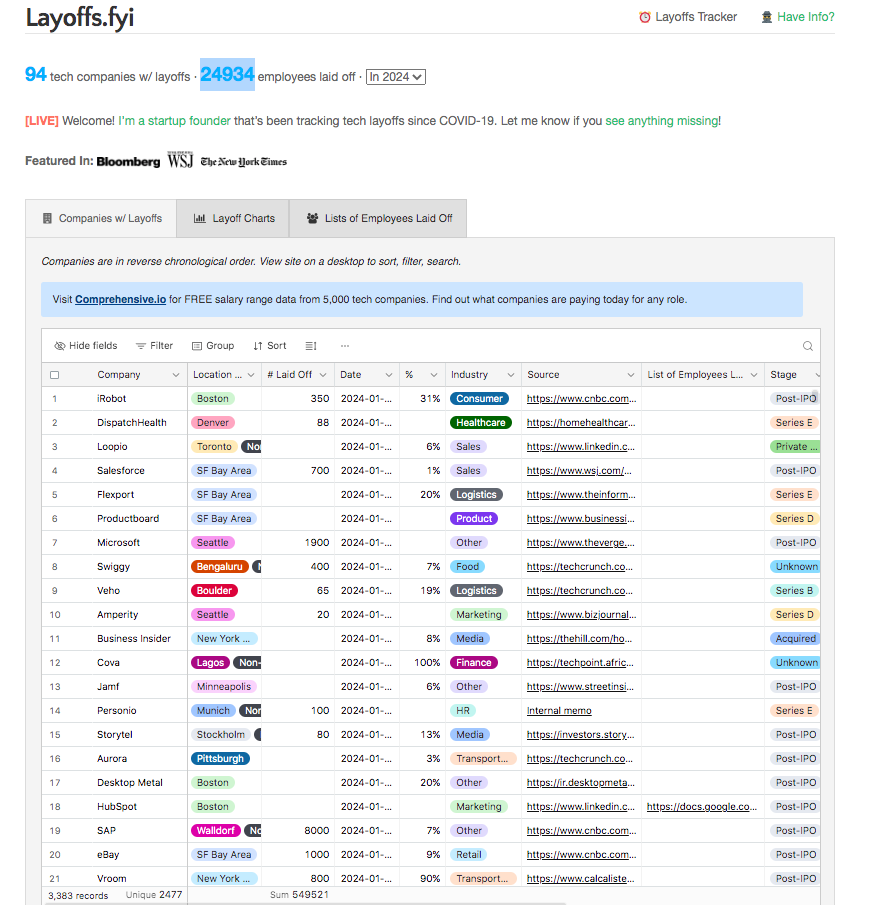Click the Unique 2477 summary cell
This screenshot has width=877, height=905.
tap(154, 895)
